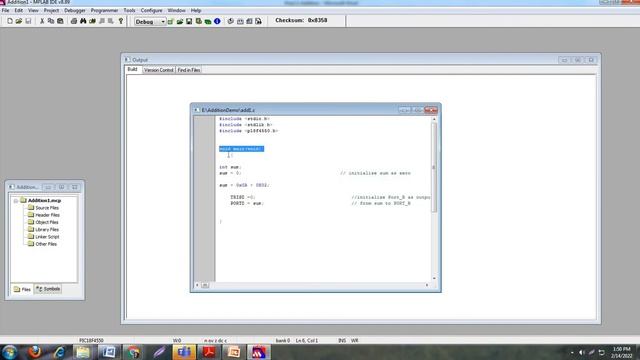
Task: Open the Window menu
Action: (x=176, y=10)
